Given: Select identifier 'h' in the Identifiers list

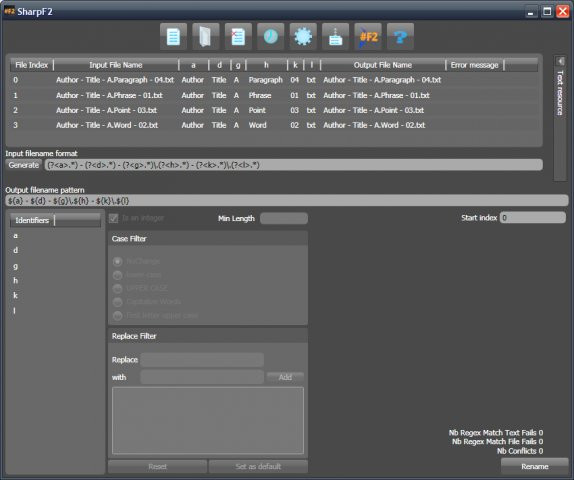Looking at the screenshot, I should (x=15, y=281).
